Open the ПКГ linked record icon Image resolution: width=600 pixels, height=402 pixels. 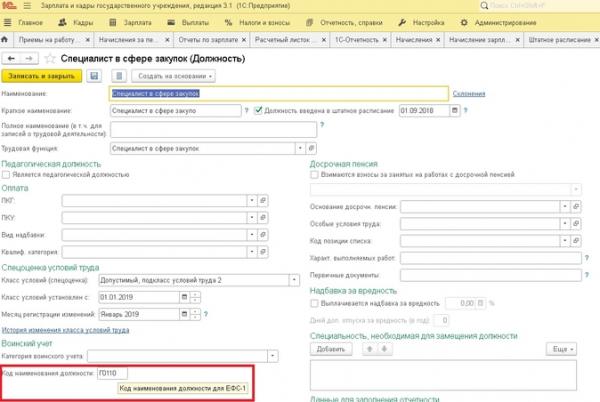(262, 200)
